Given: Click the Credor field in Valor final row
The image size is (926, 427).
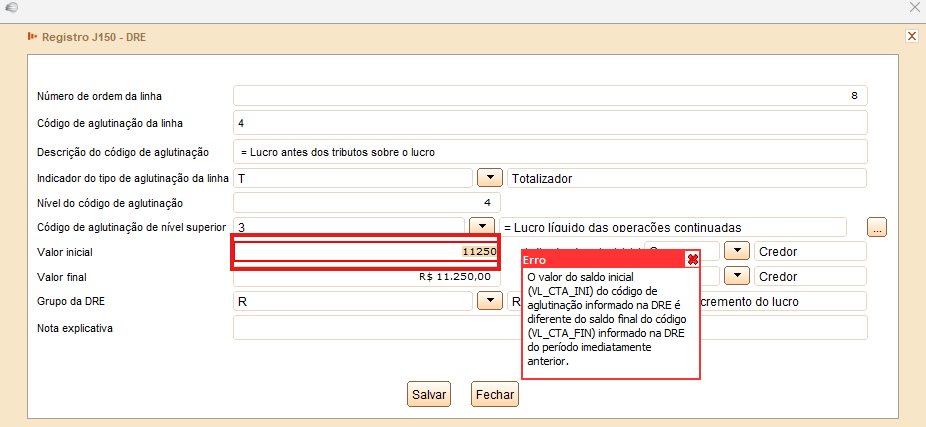Looking at the screenshot, I should tap(810, 276).
